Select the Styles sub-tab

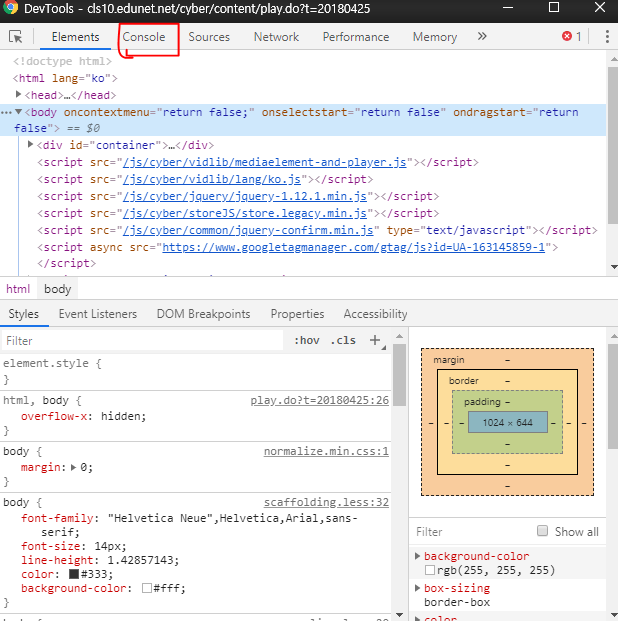[x=24, y=314]
